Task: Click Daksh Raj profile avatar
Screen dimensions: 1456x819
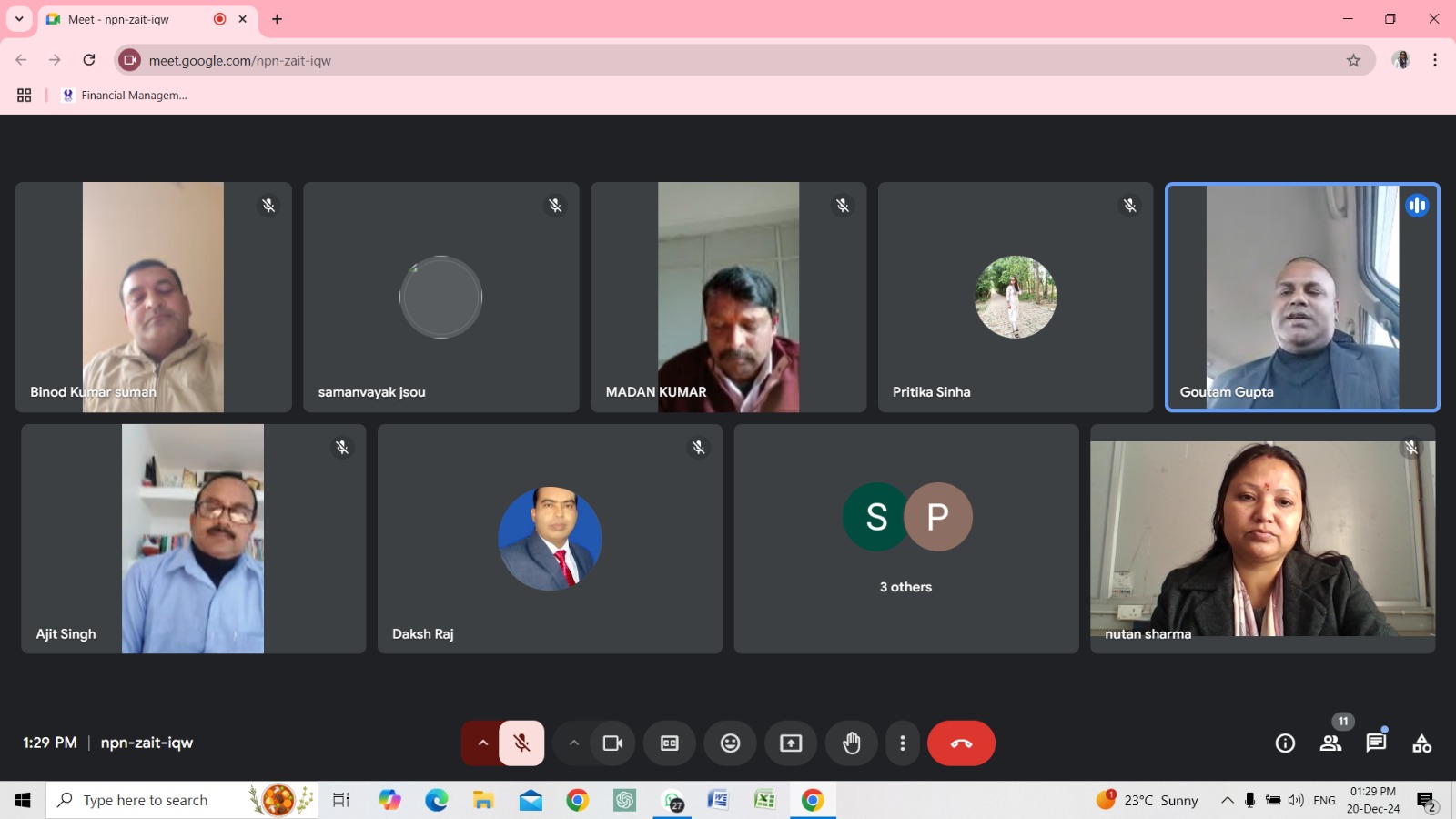Action: coord(550,538)
